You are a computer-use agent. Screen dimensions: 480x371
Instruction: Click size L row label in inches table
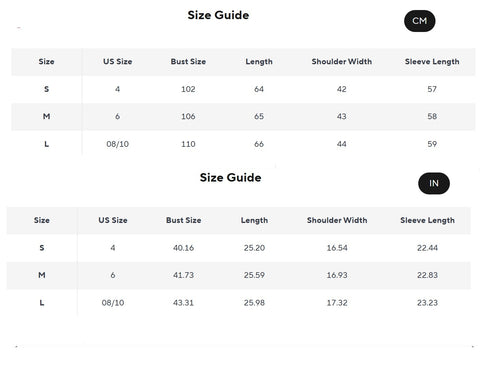42,303
